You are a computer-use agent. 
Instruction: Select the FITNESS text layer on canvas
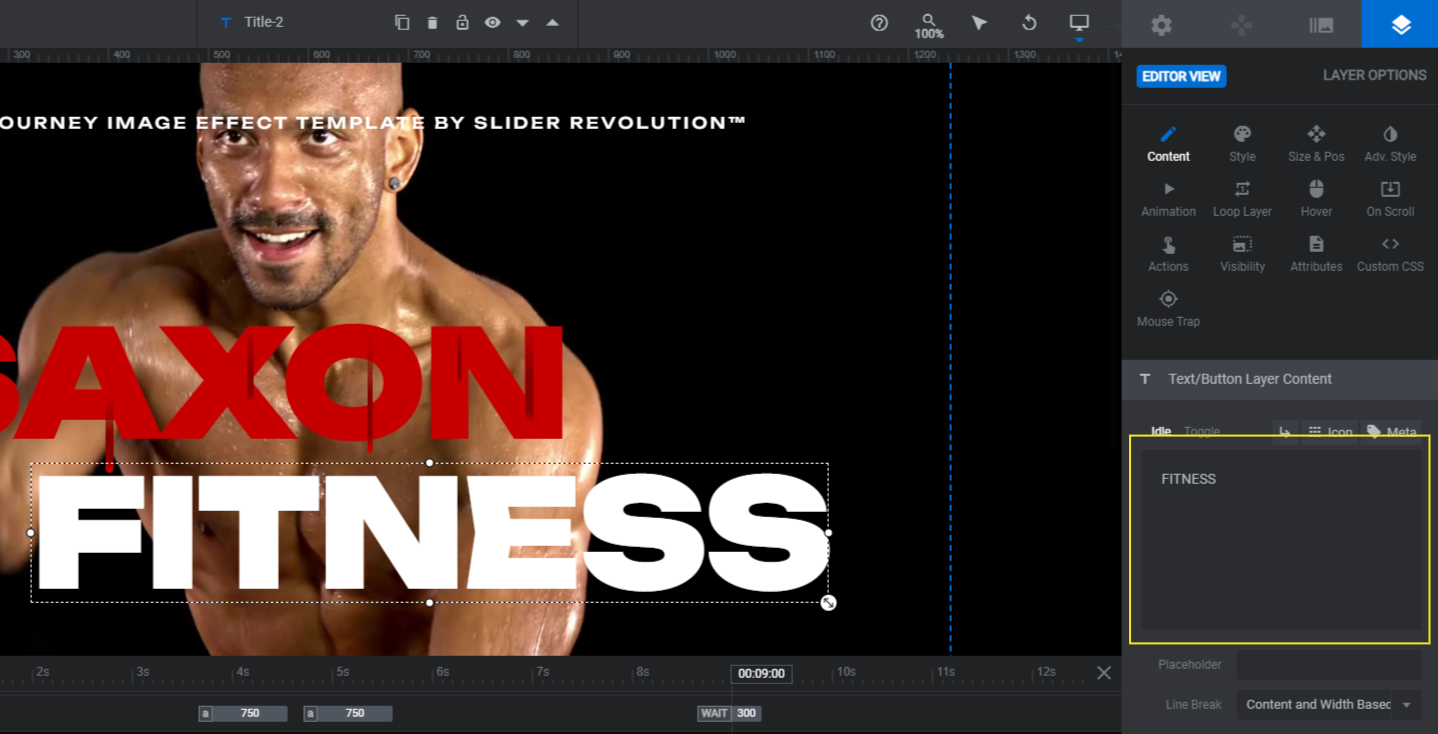click(430, 533)
